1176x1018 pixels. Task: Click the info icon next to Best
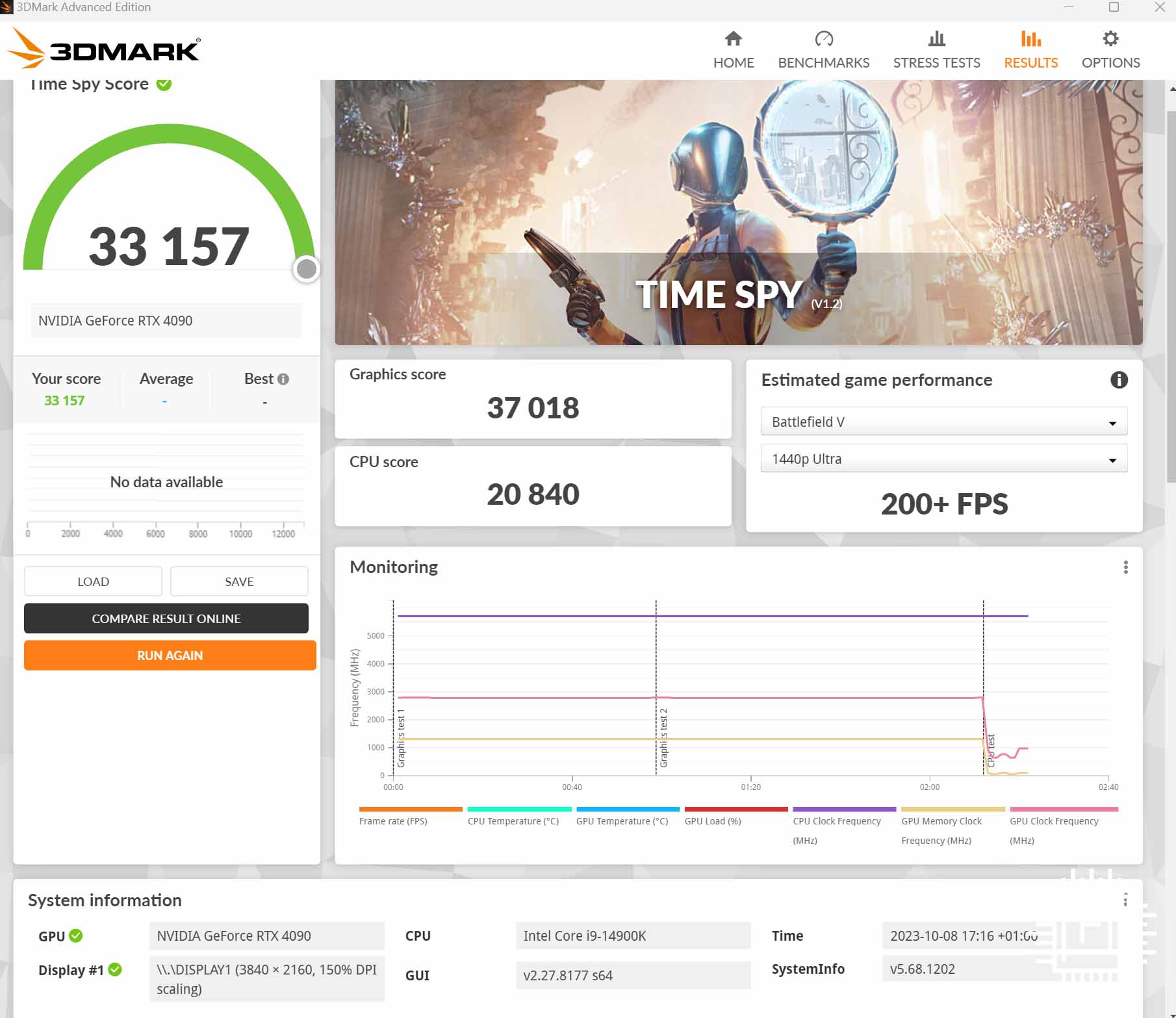[x=283, y=379]
